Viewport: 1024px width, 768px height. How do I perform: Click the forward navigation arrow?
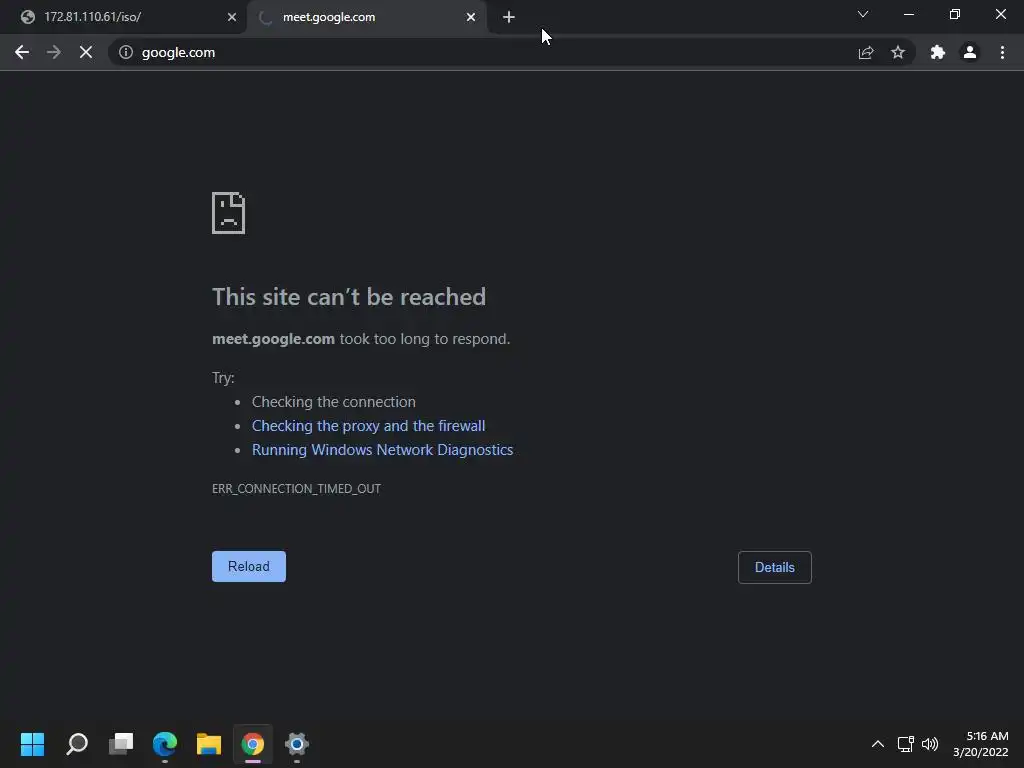(54, 52)
